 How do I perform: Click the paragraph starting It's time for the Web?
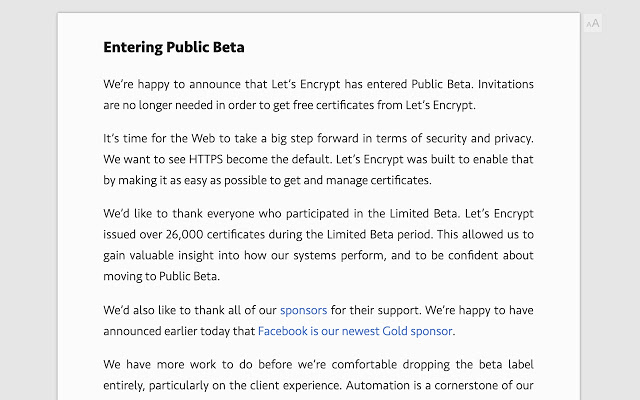point(318,159)
